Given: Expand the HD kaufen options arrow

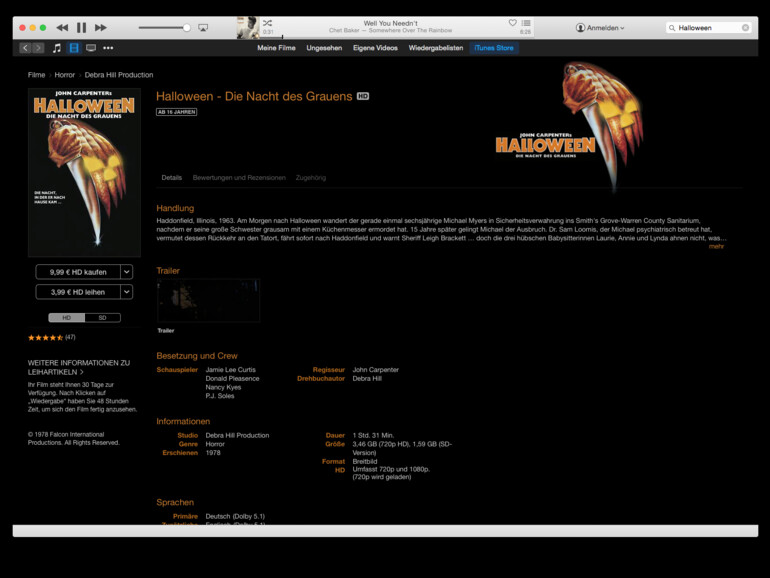Looking at the screenshot, I should coord(126,272).
